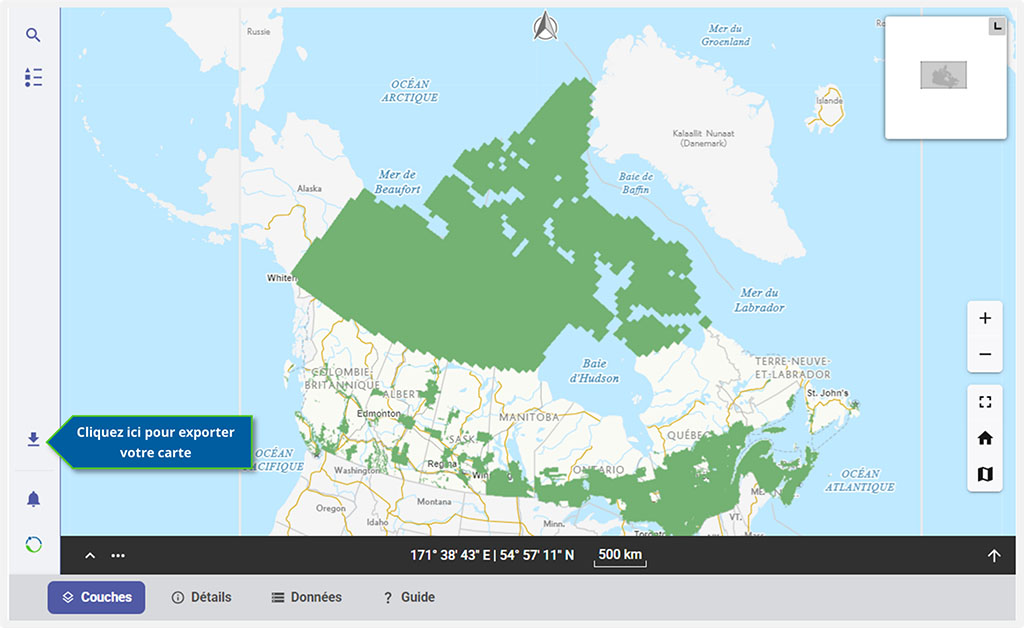Open the three-dots options in footer bar
This screenshot has width=1024, height=628.
(118, 556)
